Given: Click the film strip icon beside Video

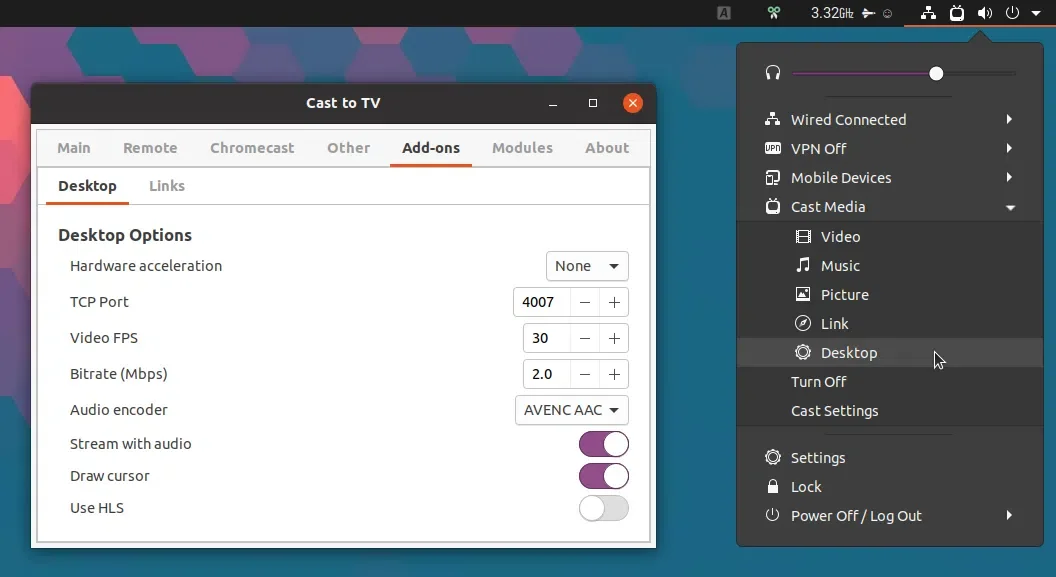Looking at the screenshot, I should (803, 236).
